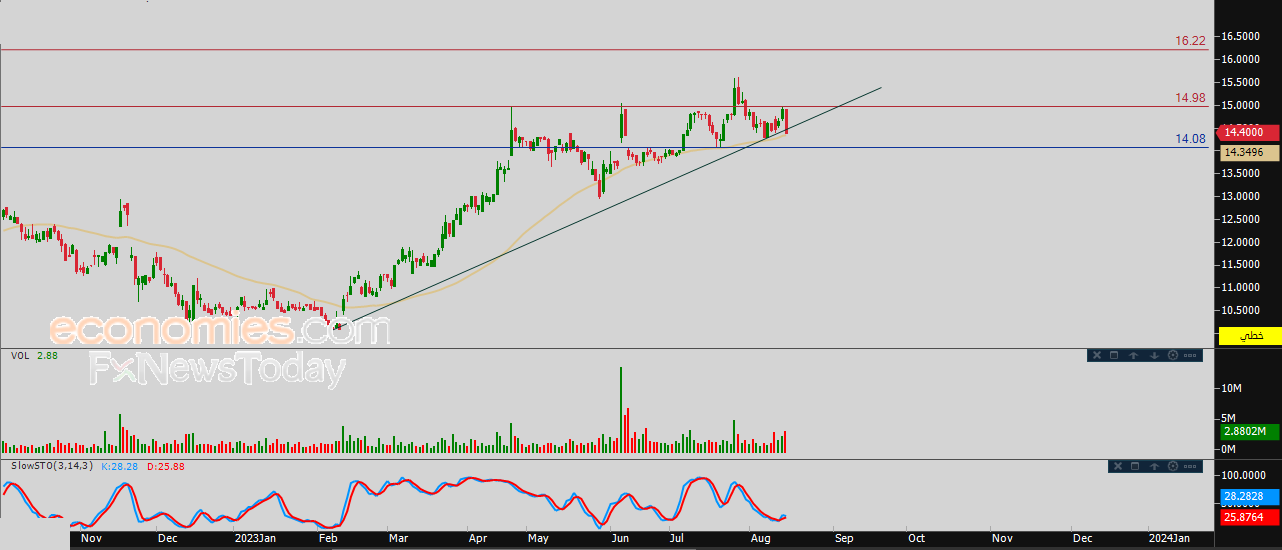Screen dimensions: 1282x550
Task: Select the green 2.8802M volume tag
Action: pyautogui.click(x=1248, y=432)
